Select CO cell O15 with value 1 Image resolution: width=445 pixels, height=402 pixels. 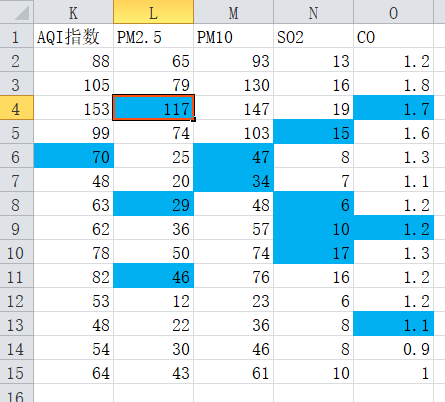pos(394,372)
